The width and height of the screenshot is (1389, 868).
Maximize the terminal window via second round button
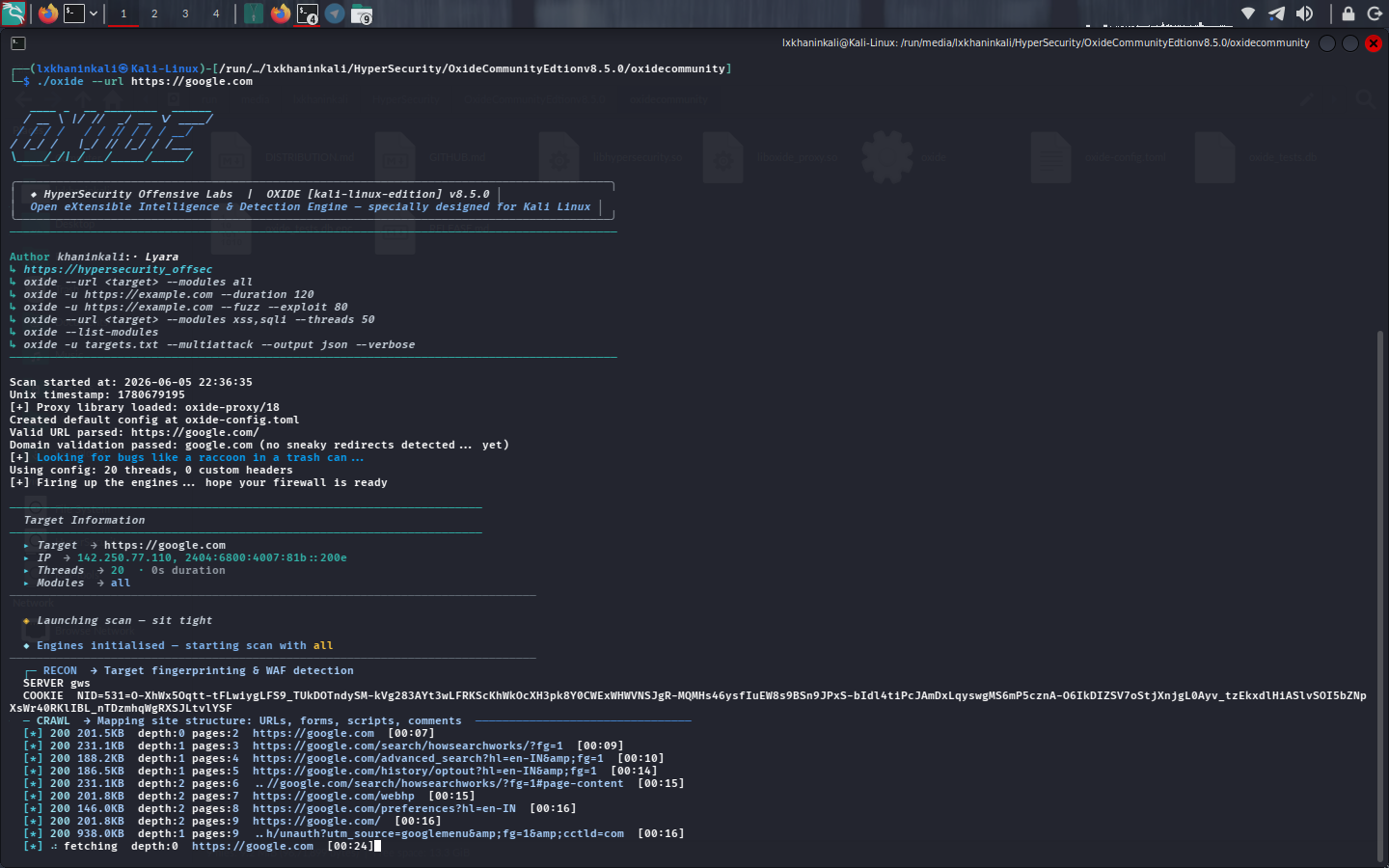pos(1350,43)
